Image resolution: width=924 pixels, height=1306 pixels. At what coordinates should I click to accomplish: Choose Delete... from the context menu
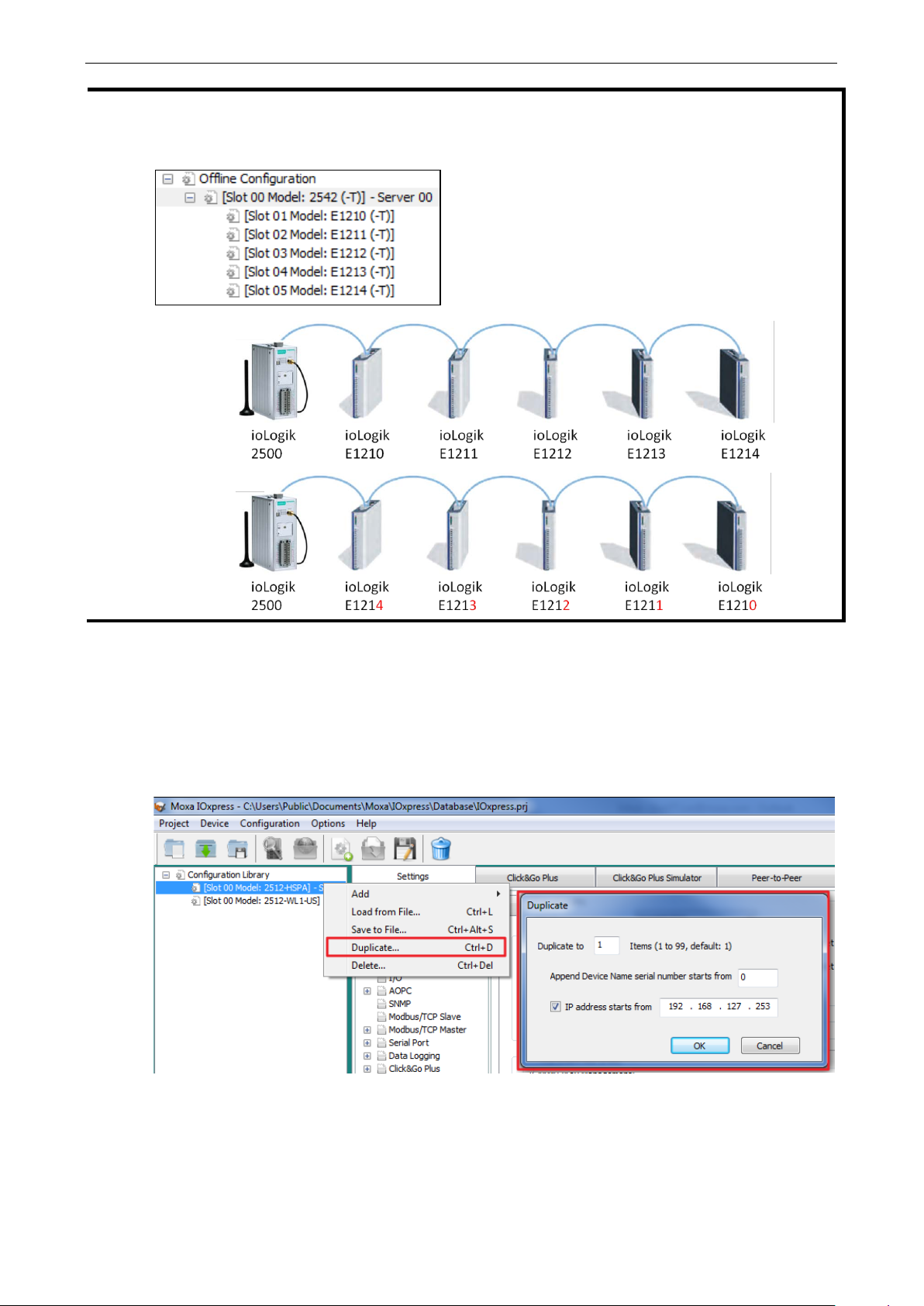pyautogui.click(x=416, y=965)
